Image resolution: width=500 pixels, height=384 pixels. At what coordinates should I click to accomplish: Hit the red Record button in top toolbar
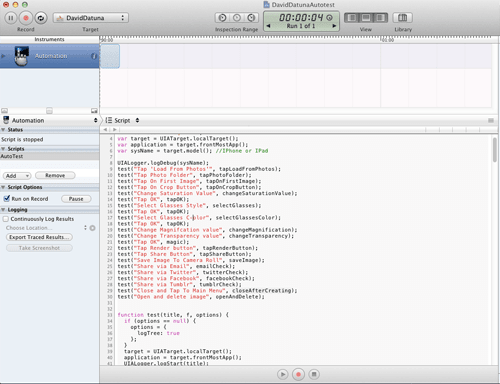26,18
